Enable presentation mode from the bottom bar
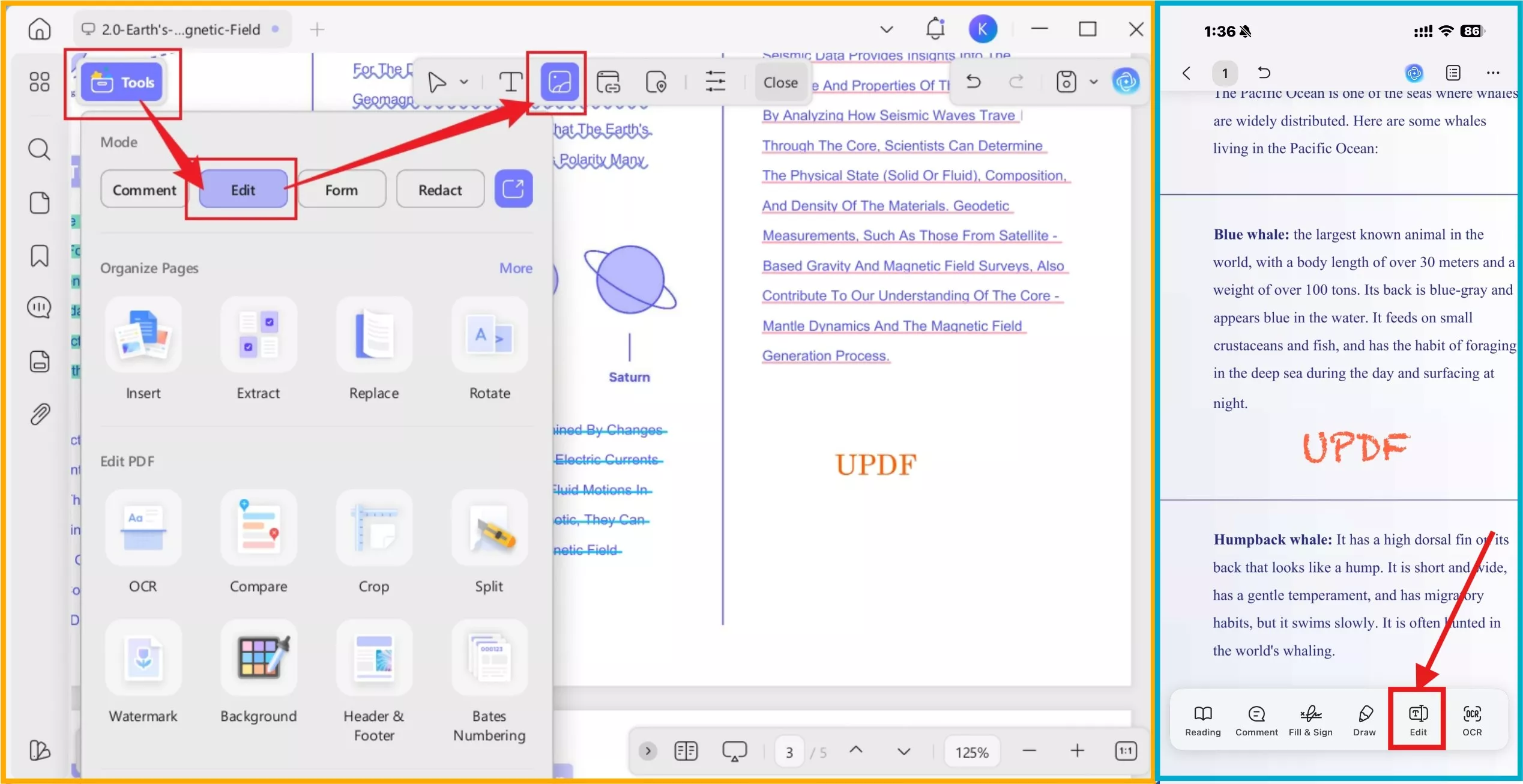The image size is (1523, 784). pyautogui.click(x=735, y=751)
